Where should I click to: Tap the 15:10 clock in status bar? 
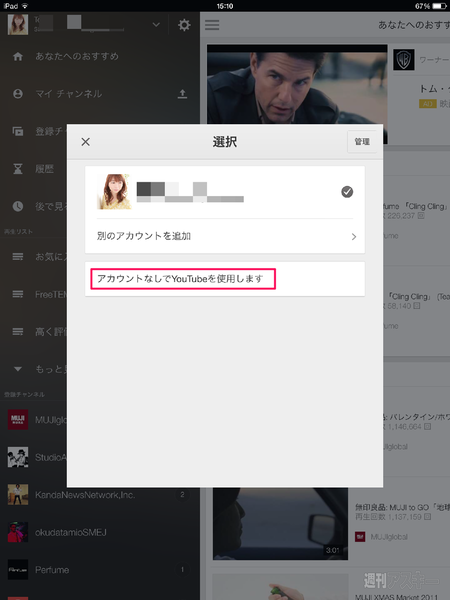(x=225, y=6)
